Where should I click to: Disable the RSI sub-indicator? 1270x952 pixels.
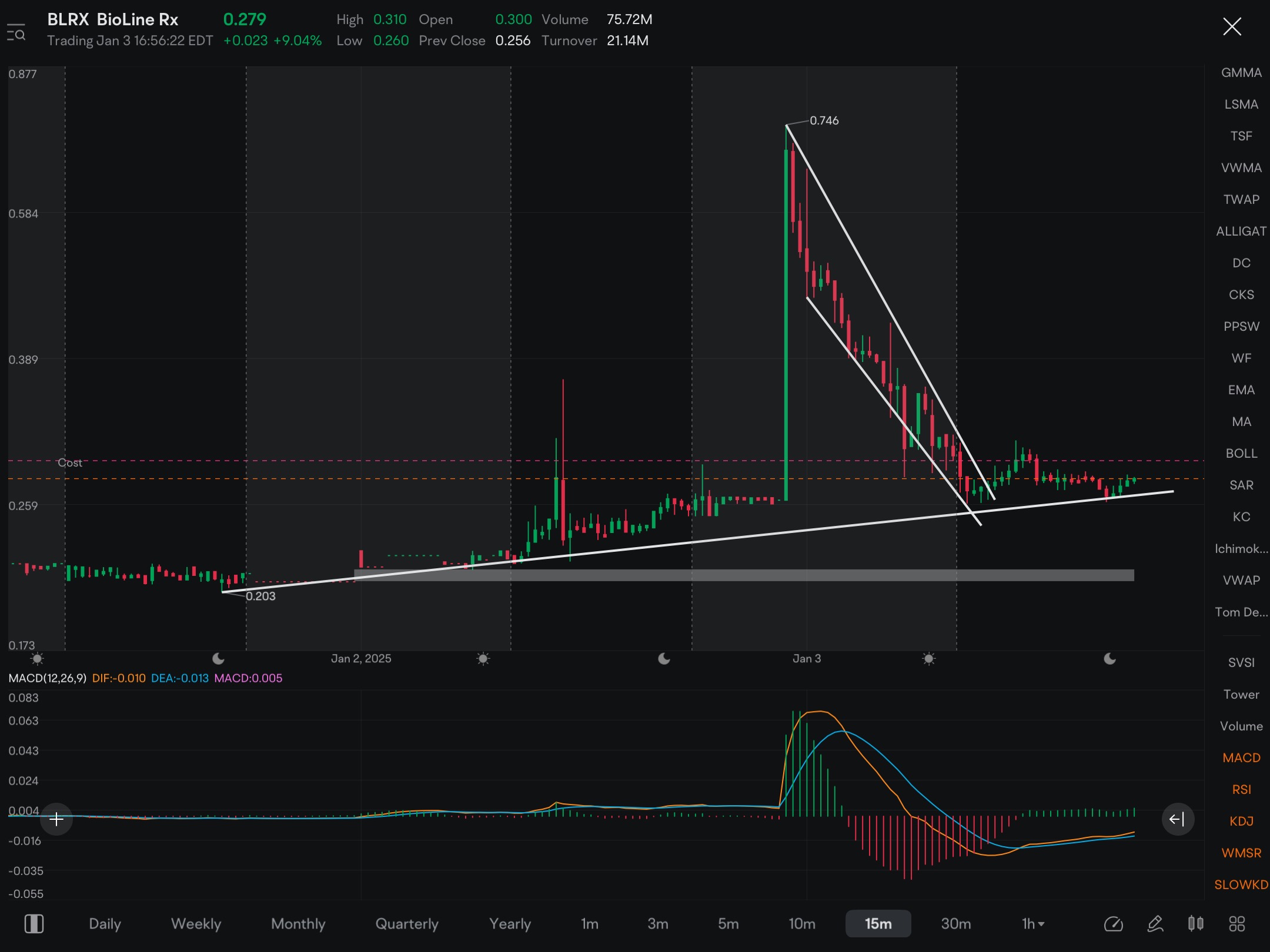point(1241,790)
